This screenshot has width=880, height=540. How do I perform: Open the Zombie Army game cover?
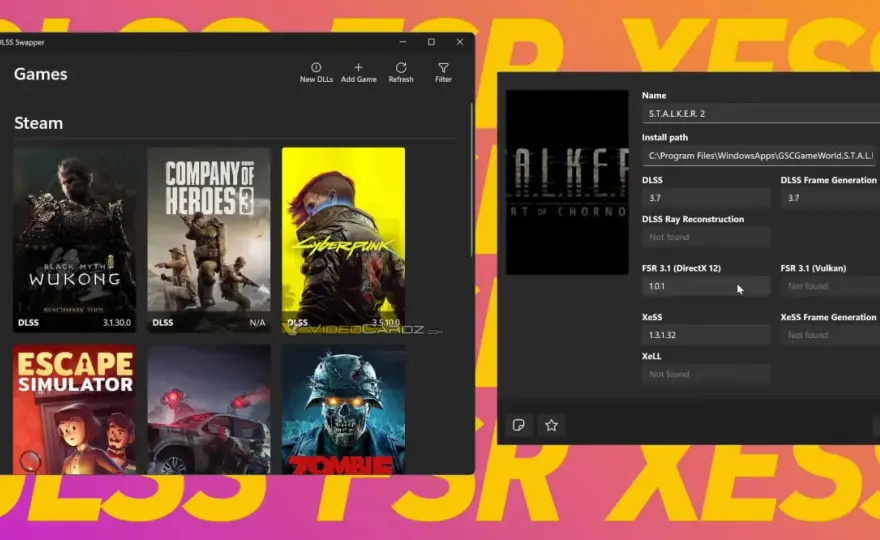click(343, 409)
